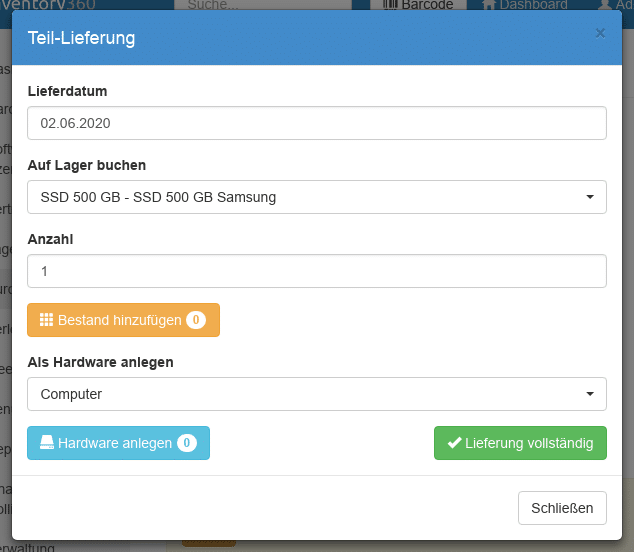Image resolution: width=634 pixels, height=552 pixels.
Task: Close the Teil-Lieferung dialog with the X
Action: 600,33
